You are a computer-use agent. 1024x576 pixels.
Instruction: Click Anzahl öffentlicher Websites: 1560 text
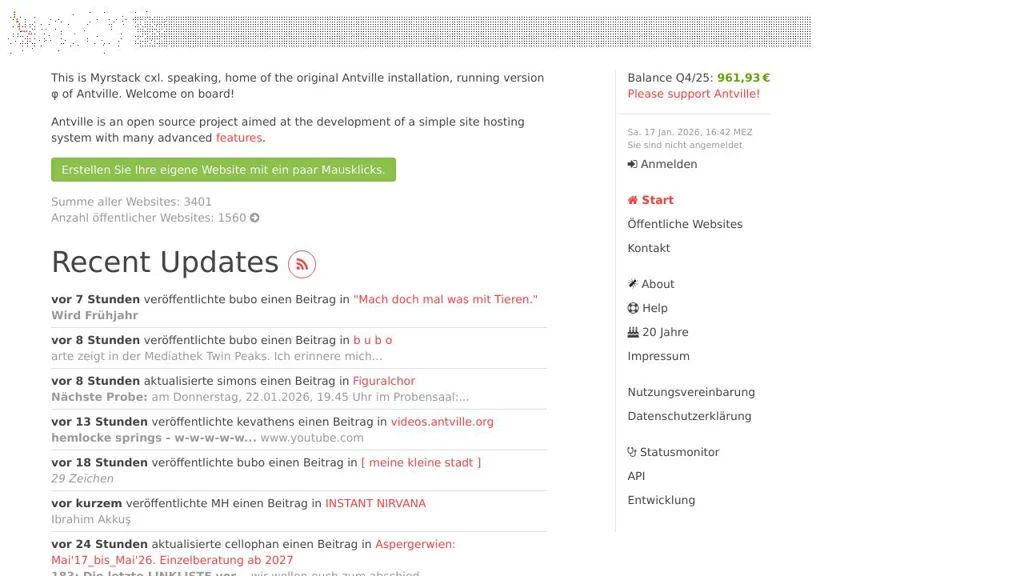coord(149,217)
